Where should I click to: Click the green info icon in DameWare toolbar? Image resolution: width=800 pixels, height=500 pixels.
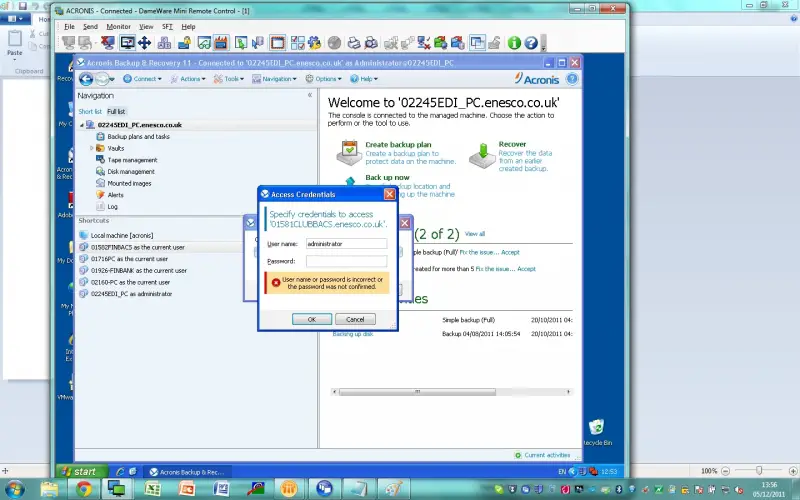coord(514,43)
